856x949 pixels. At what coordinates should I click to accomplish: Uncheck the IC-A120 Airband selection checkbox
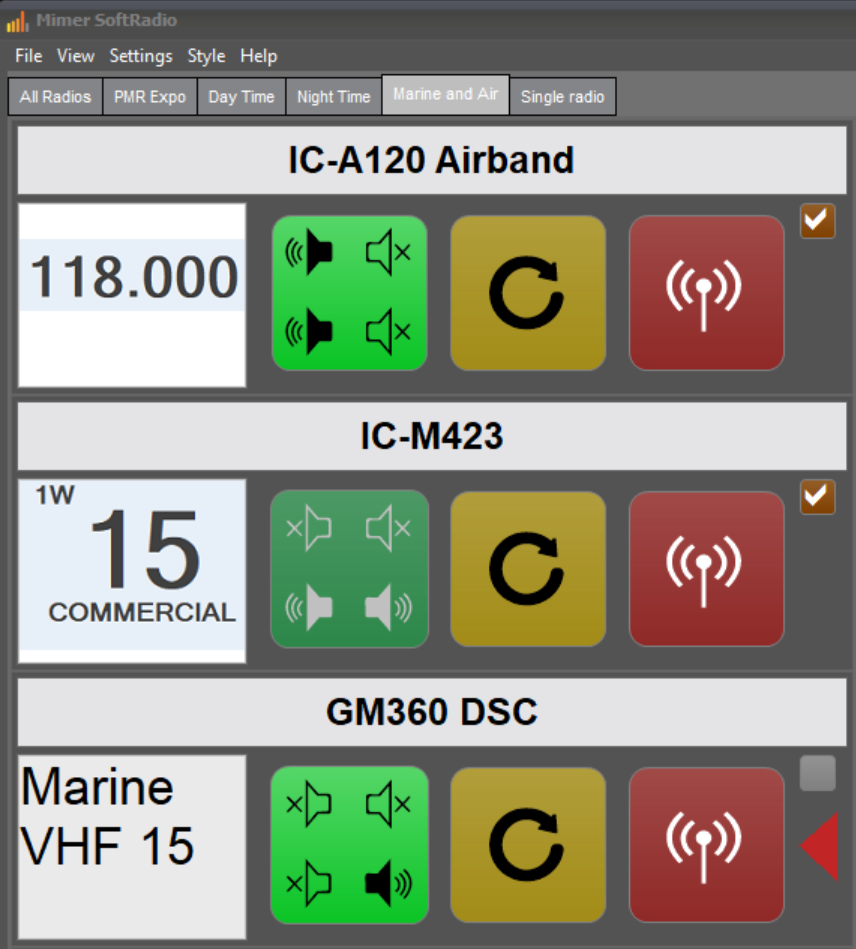(817, 221)
